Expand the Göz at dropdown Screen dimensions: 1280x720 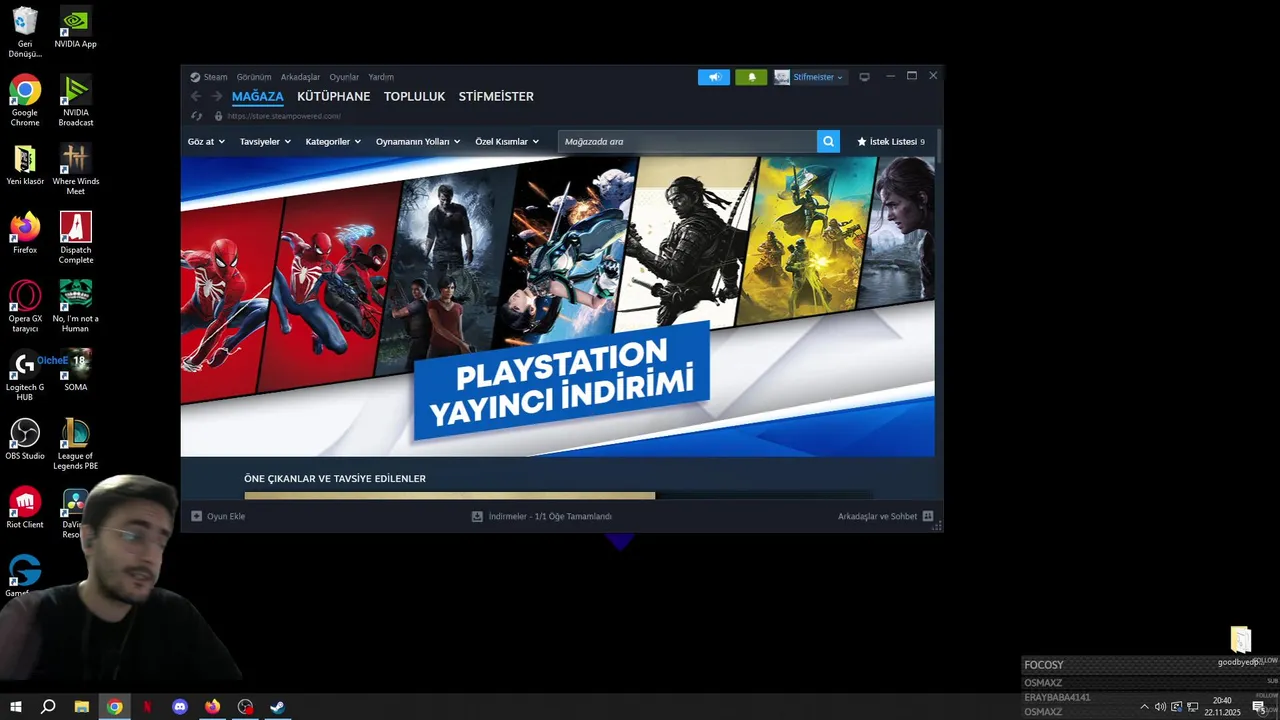[x=206, y=142]
